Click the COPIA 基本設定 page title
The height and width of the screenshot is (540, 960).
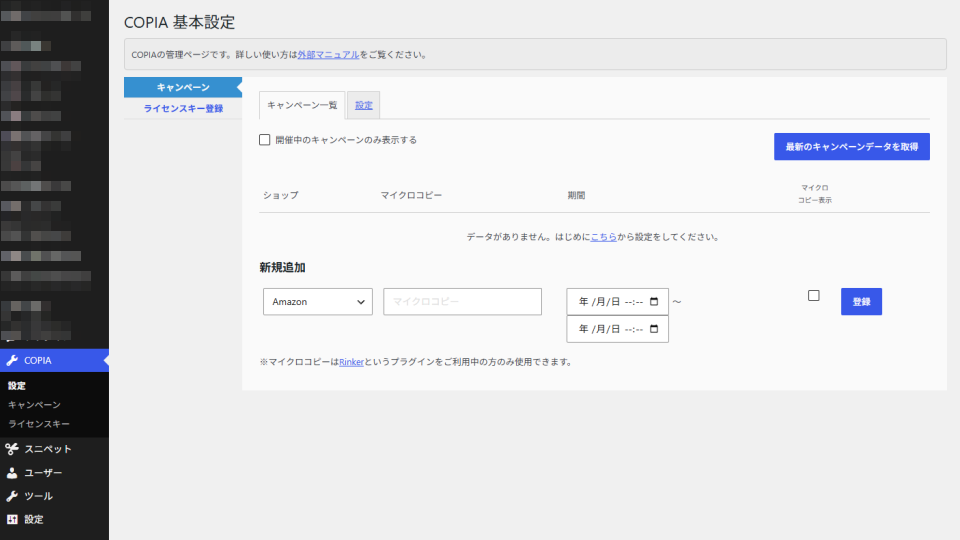(179, 22)
